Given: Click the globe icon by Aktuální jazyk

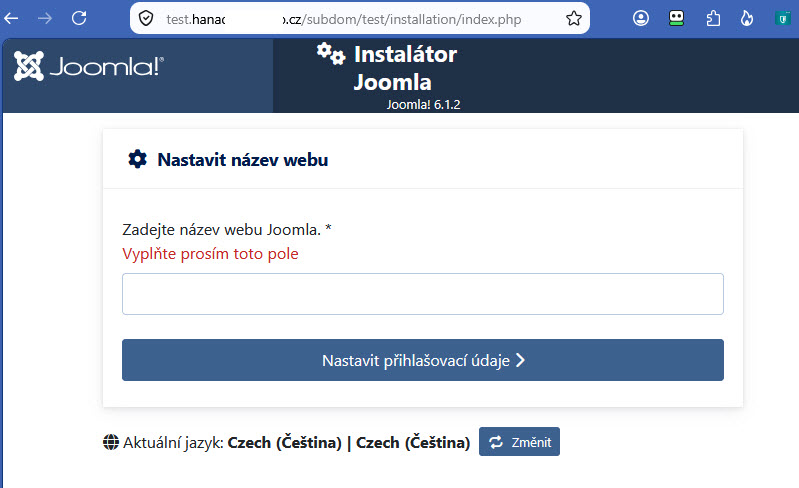Looking at the screenshot, I should pyautogui.click(x=111, y=442).
